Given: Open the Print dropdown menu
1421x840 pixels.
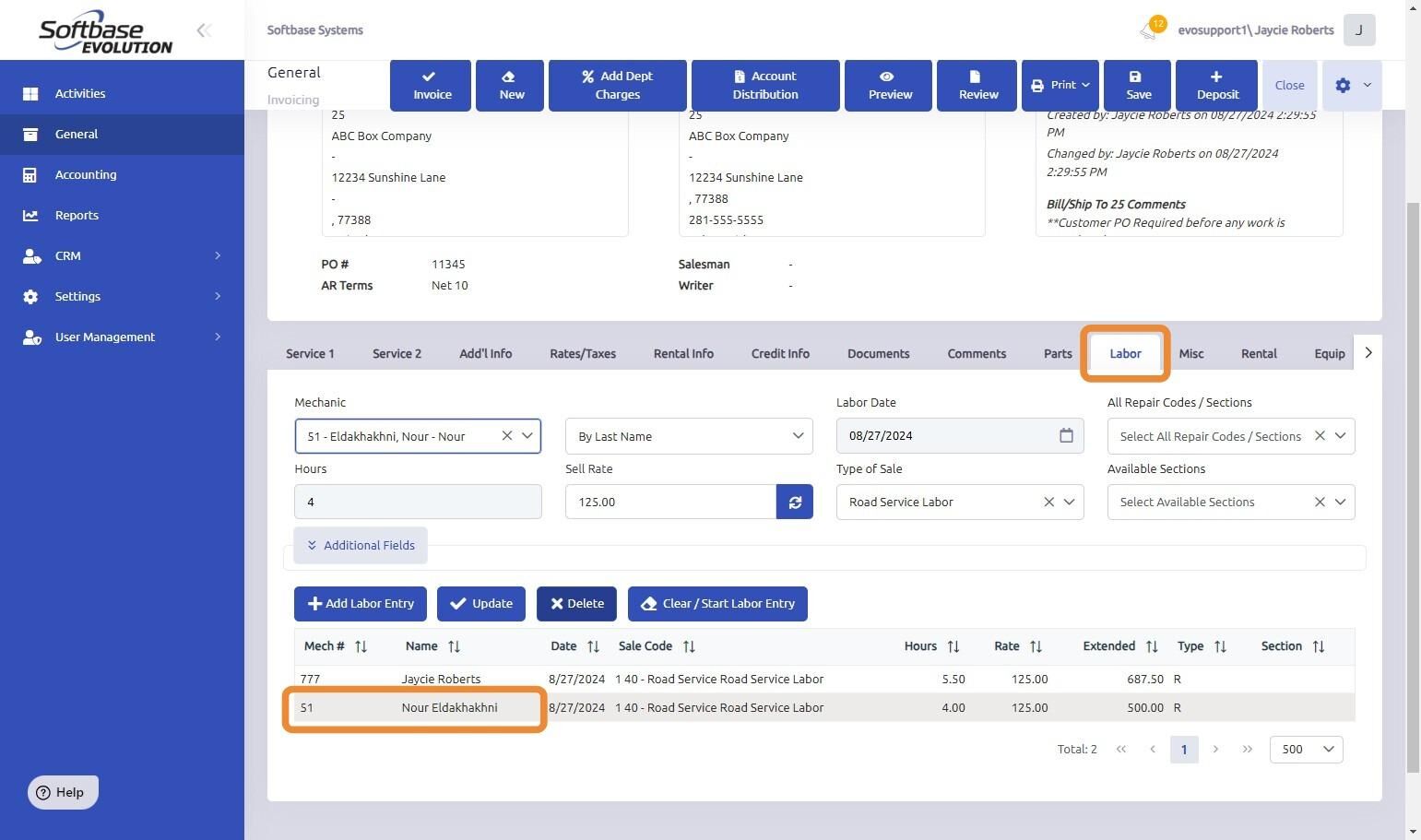Looking at the screenshot, I should click(1060, 85).
